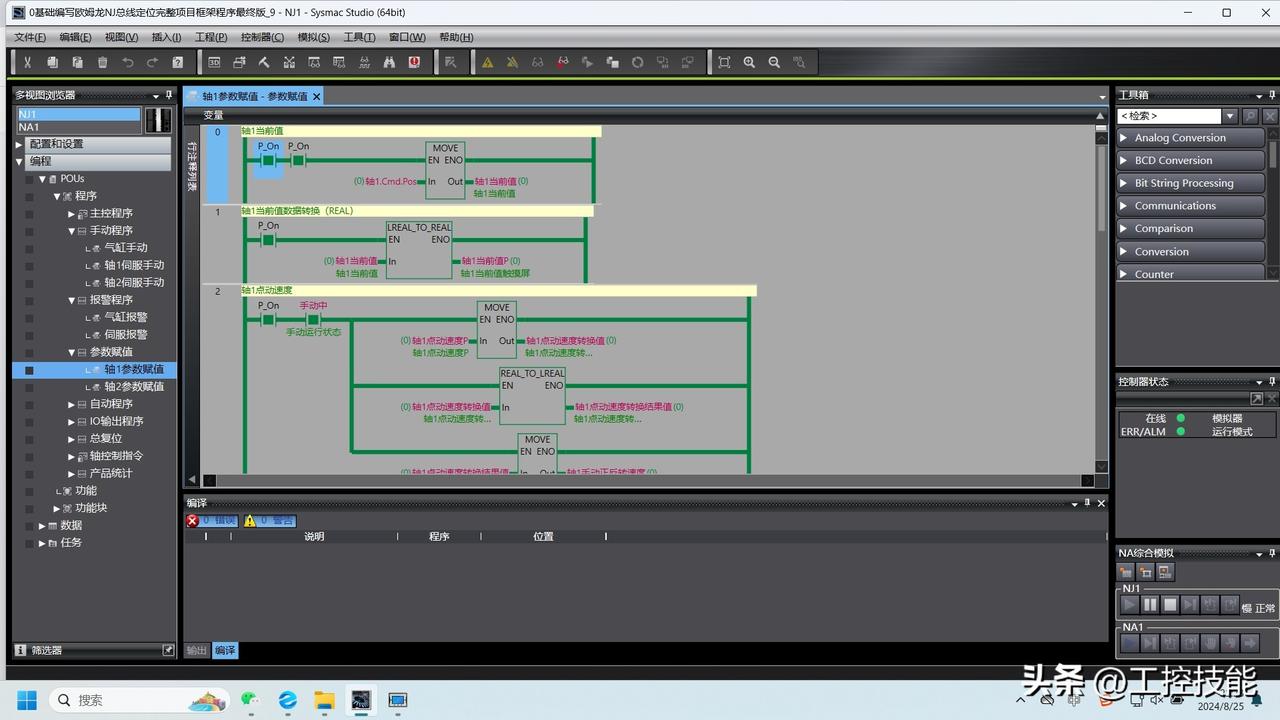1280x720 pixels.
Task: Expand the IO输出程序 tree node
Action: click(71, 421)
